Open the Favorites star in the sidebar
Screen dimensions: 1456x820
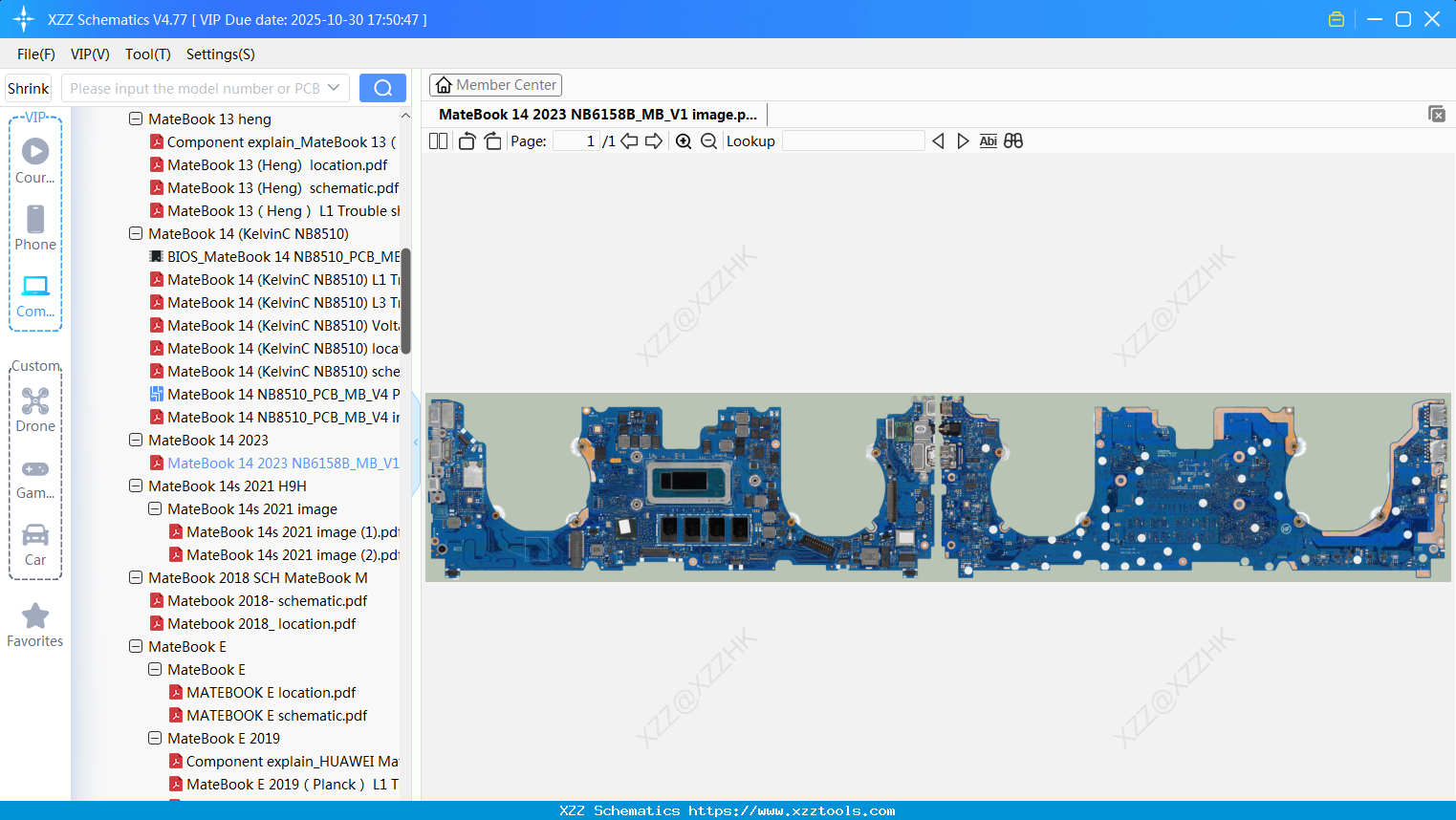(x=35, y=625)
